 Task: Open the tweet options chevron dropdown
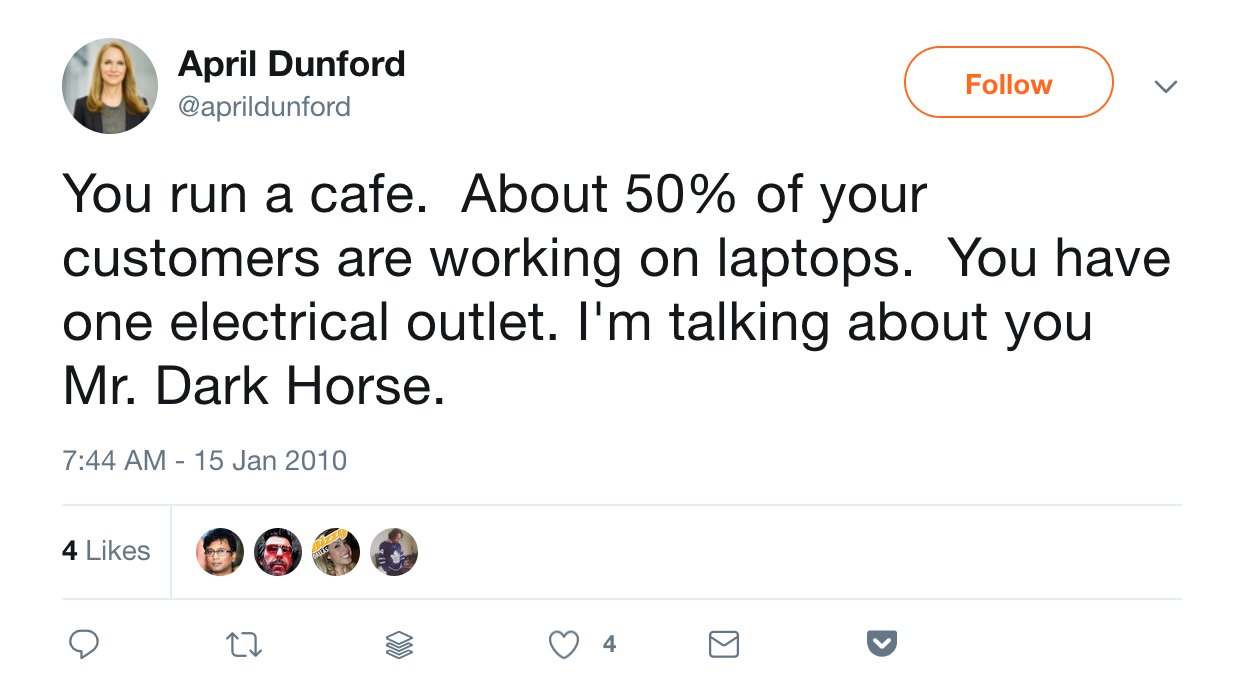point(1164,86)
